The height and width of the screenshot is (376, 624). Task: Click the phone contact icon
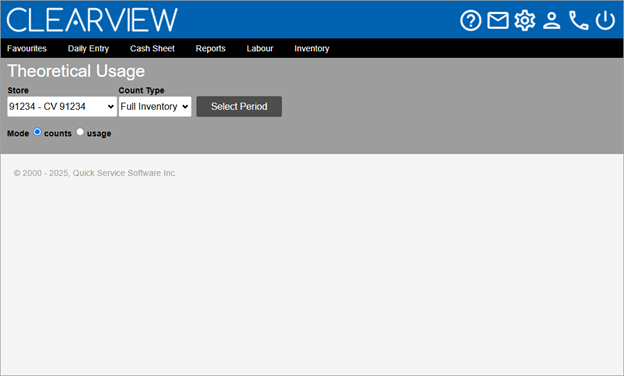pyautogui.click(x=578, y=20)
